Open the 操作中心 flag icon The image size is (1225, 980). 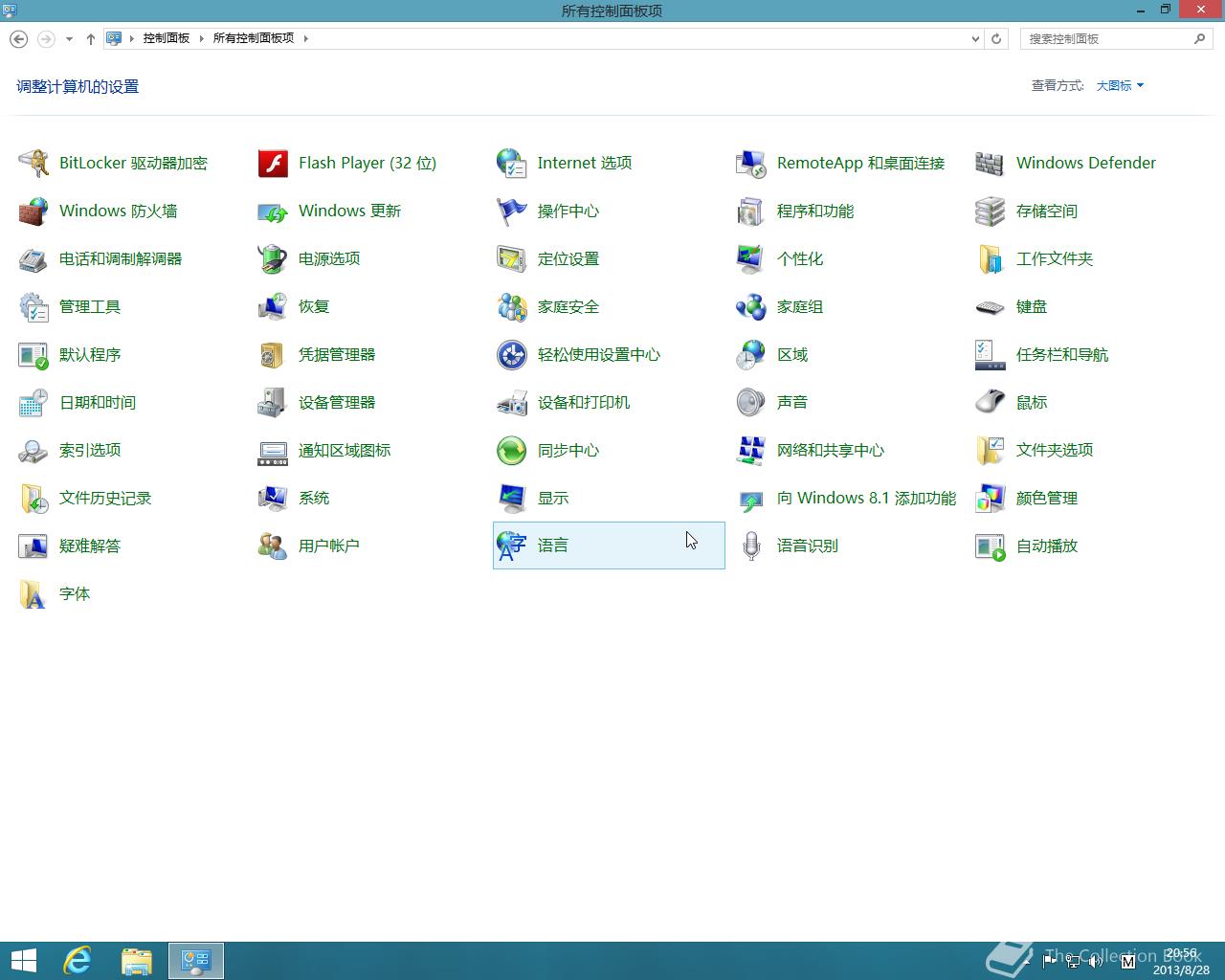click(512, 211)
